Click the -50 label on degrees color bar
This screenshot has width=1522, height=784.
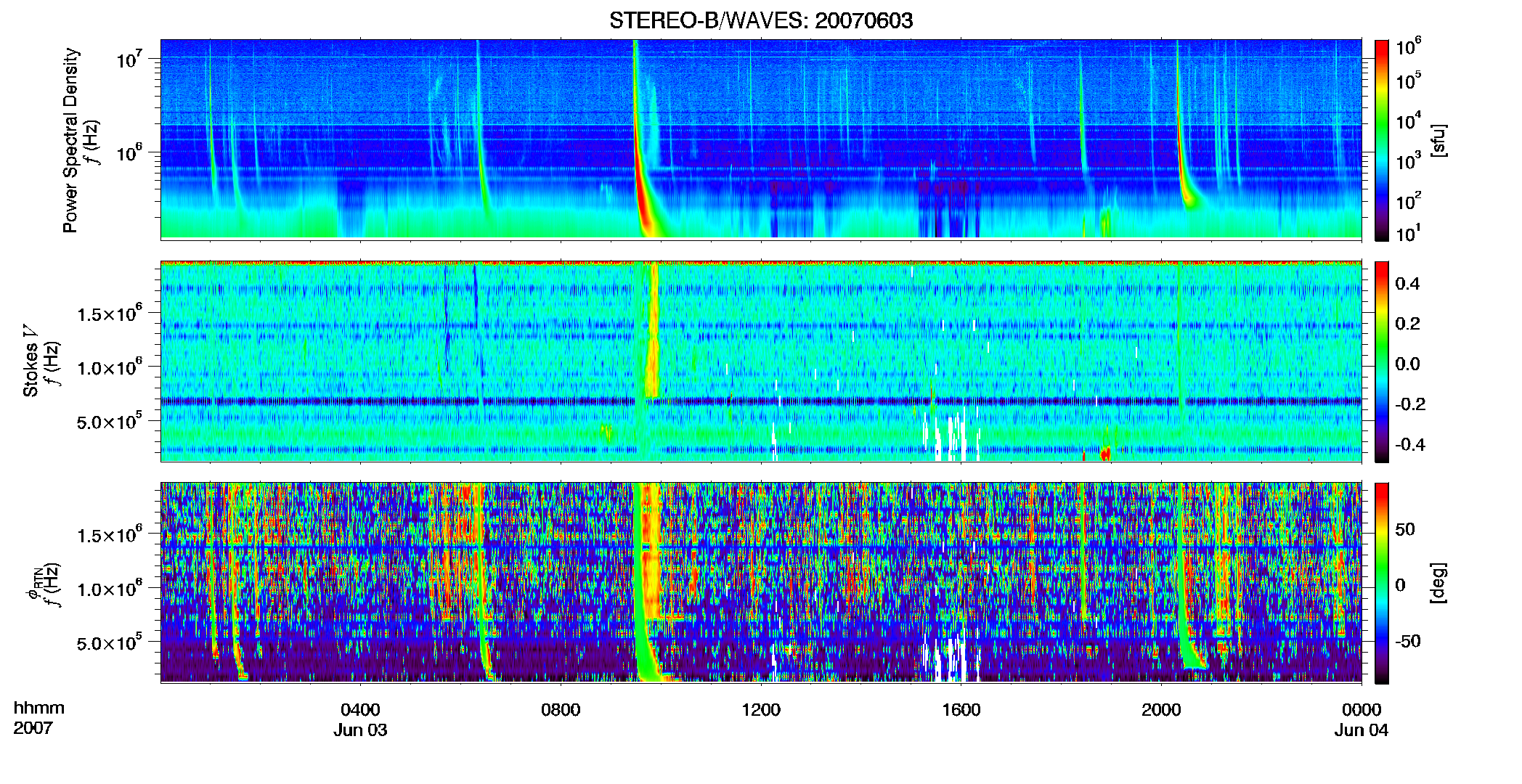click(x=1408, y=641)
